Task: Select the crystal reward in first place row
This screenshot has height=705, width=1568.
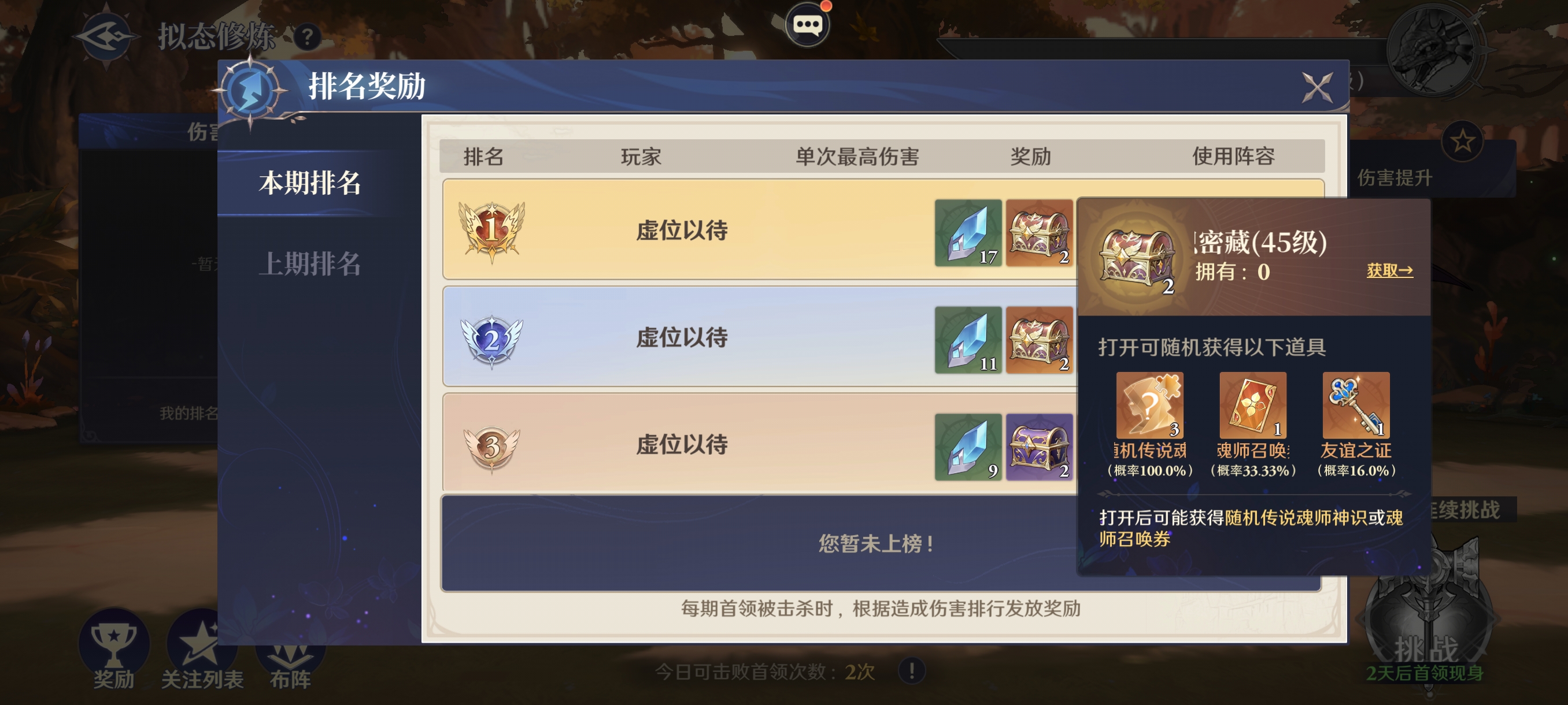Action: [968, 232]
